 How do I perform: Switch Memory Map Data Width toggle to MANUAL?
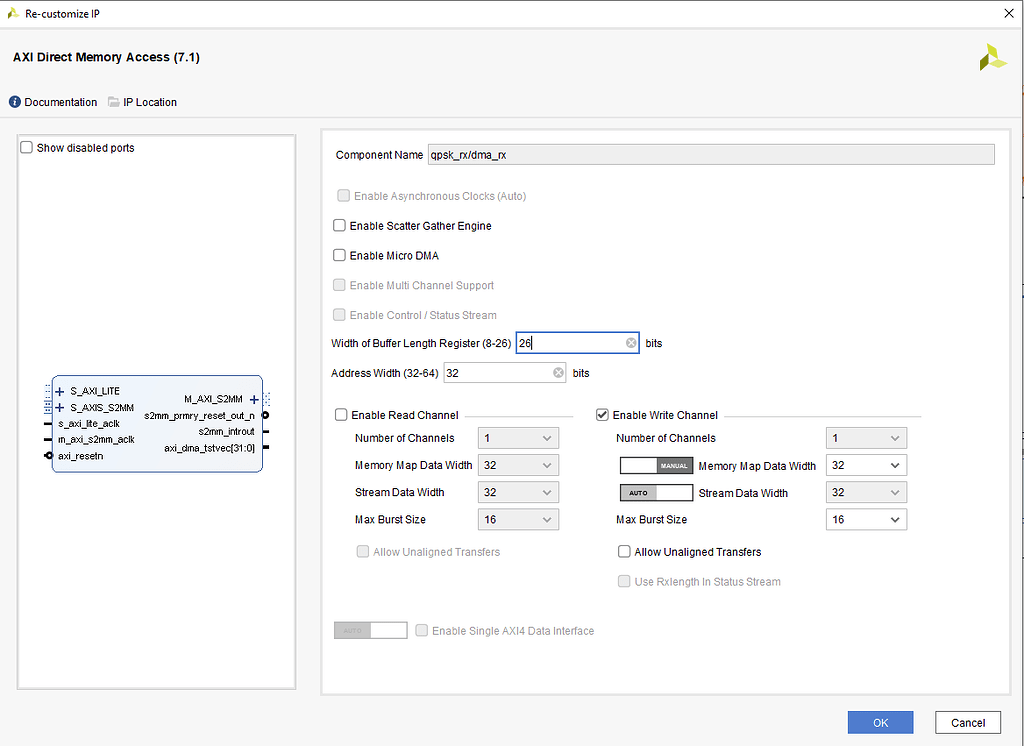point(656,465)
